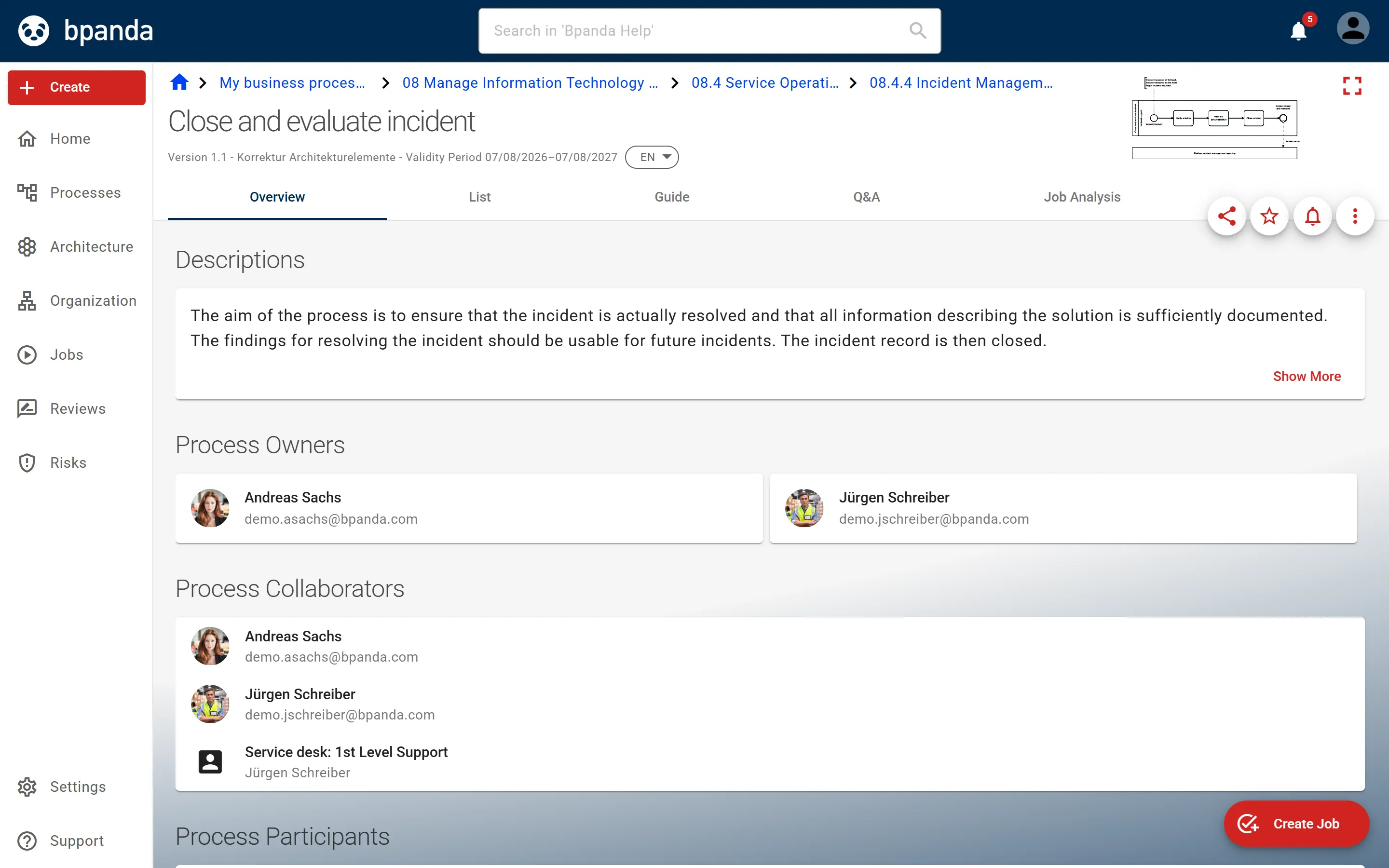The width and height of the screenshot is (1389, 868).
Task: Open 08 Manage Information Technology breadcrumb
Action: pyautogui.click(x=531, y=82)
